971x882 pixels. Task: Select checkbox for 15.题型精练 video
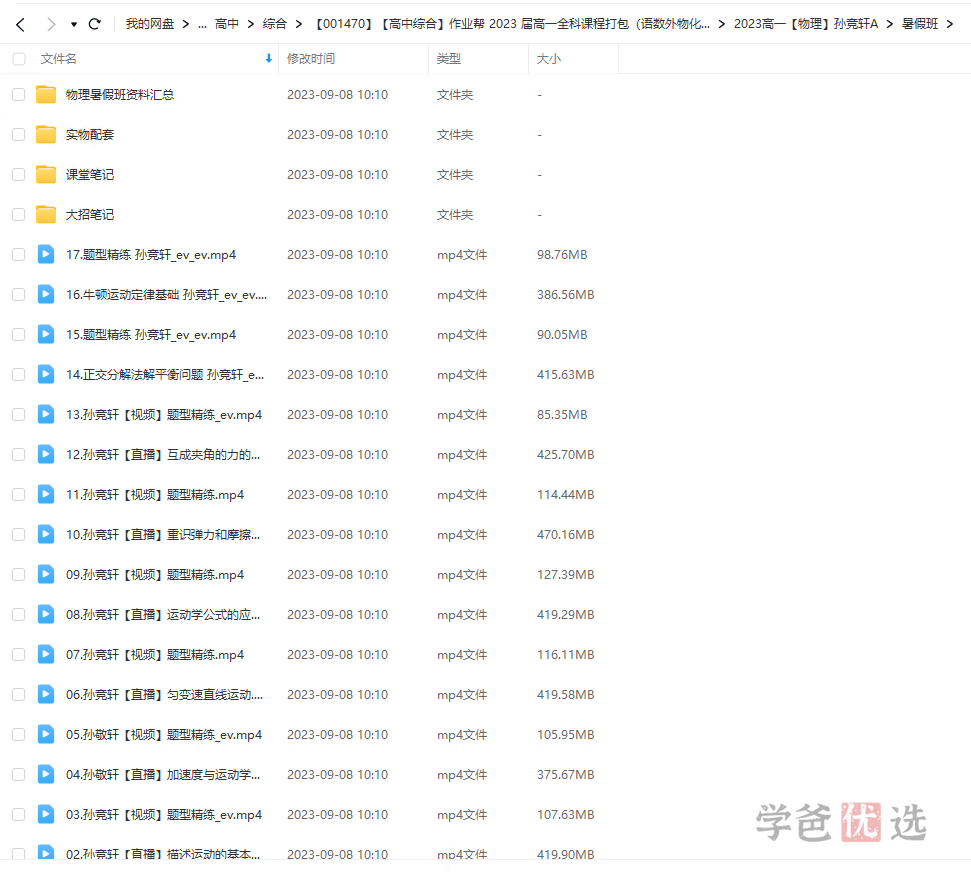tap(19, 334)
